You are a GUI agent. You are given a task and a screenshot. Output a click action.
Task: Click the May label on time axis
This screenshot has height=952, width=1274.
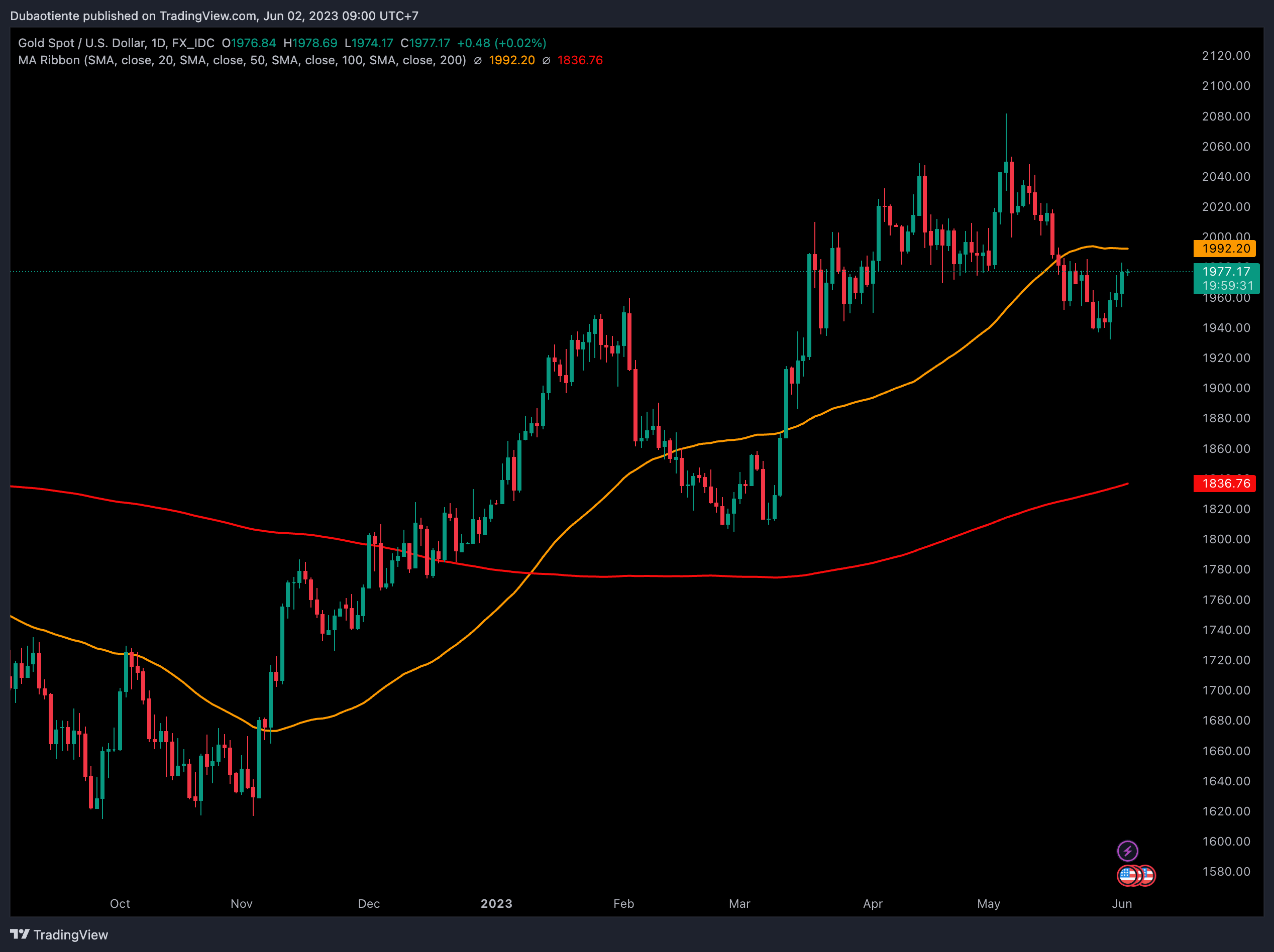point(988,904)
